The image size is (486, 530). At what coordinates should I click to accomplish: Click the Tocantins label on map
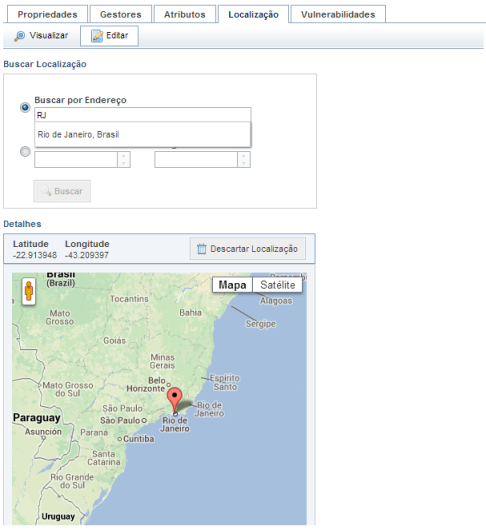pos(129,299)
